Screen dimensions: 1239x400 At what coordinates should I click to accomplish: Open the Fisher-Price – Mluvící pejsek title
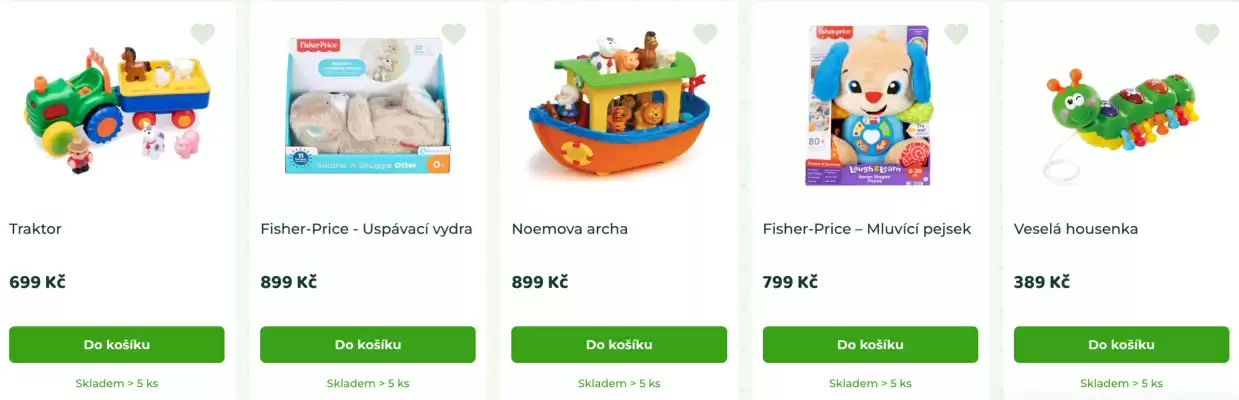coord(867,229)
